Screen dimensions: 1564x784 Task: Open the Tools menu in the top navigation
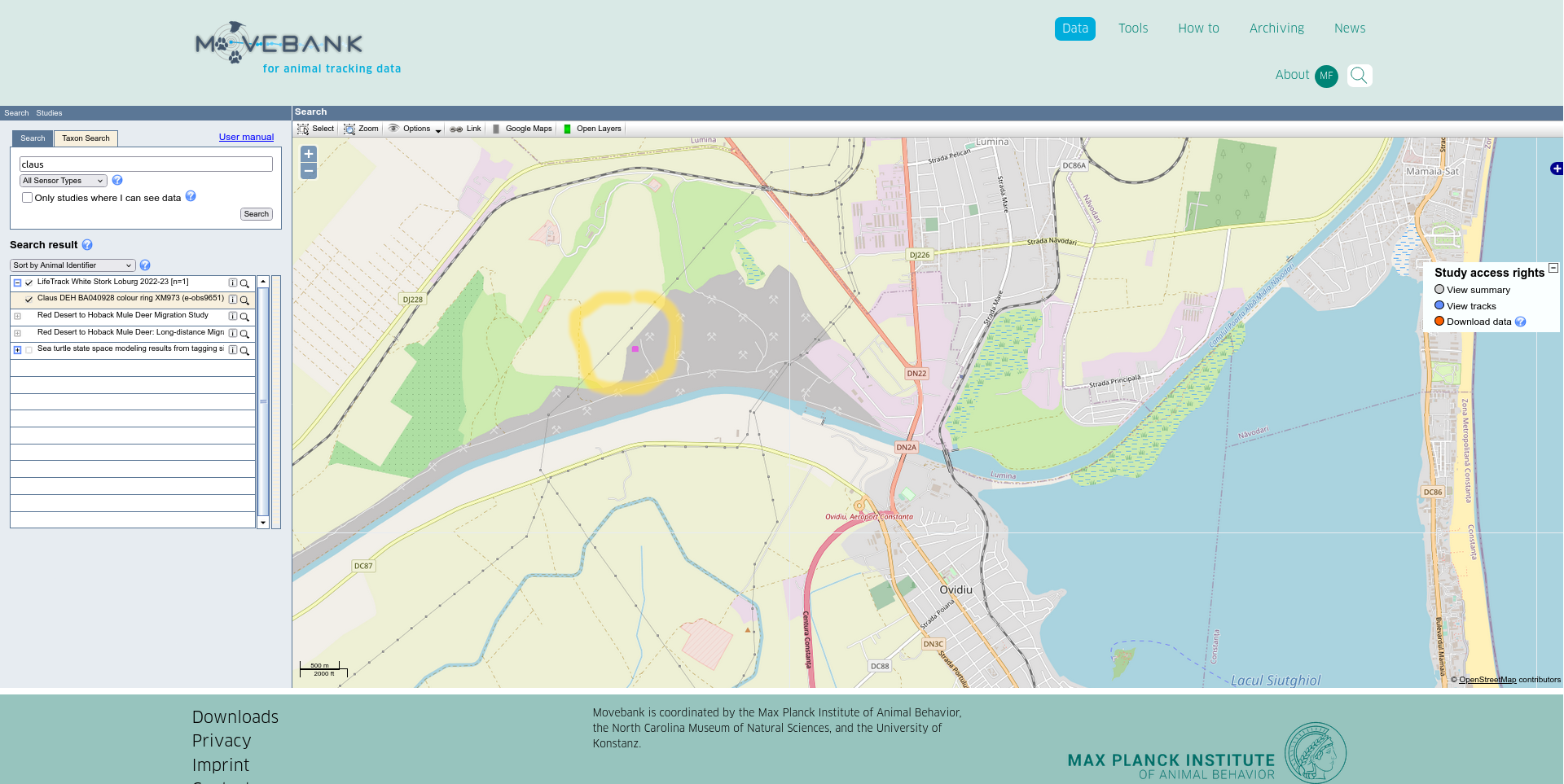tap(1132, 28)
